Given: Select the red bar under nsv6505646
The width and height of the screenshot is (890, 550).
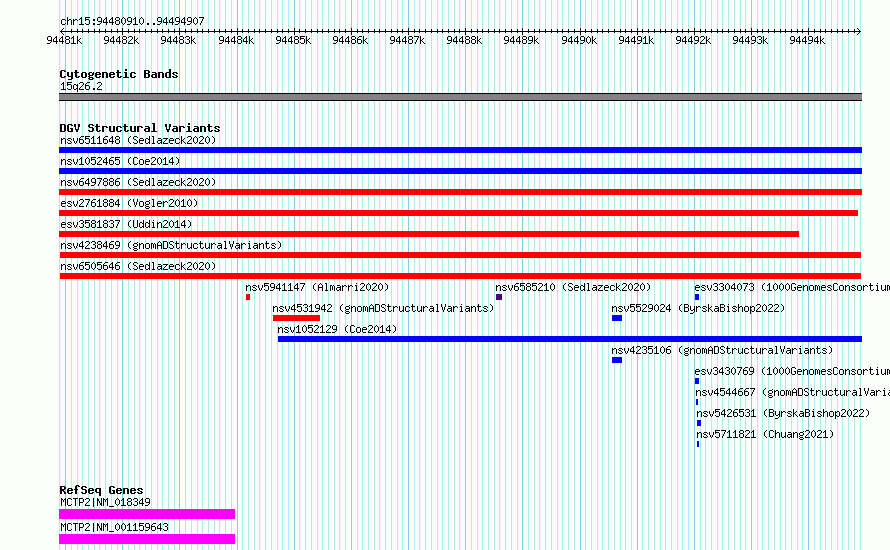Looking at the screenshot, I should [x=460, y=276].
